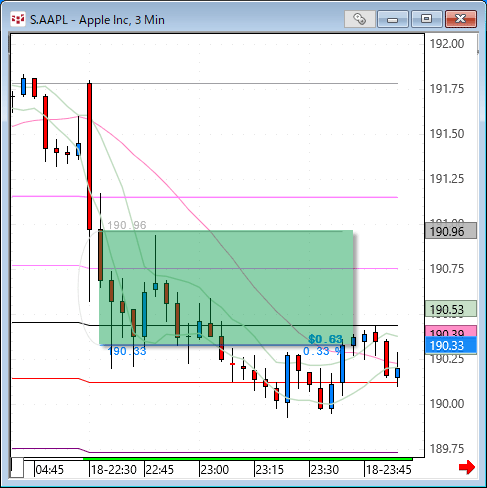Click the 18-22:30 time axis label

pos(114,470)
